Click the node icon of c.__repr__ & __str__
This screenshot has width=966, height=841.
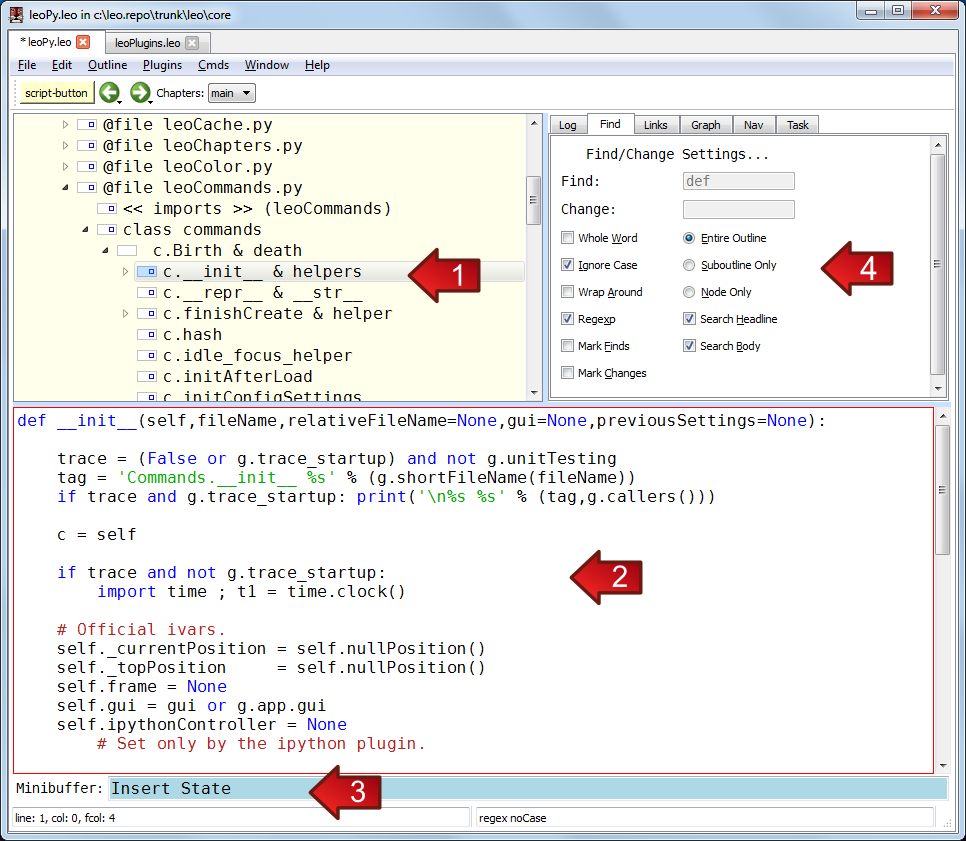[147, 292]
